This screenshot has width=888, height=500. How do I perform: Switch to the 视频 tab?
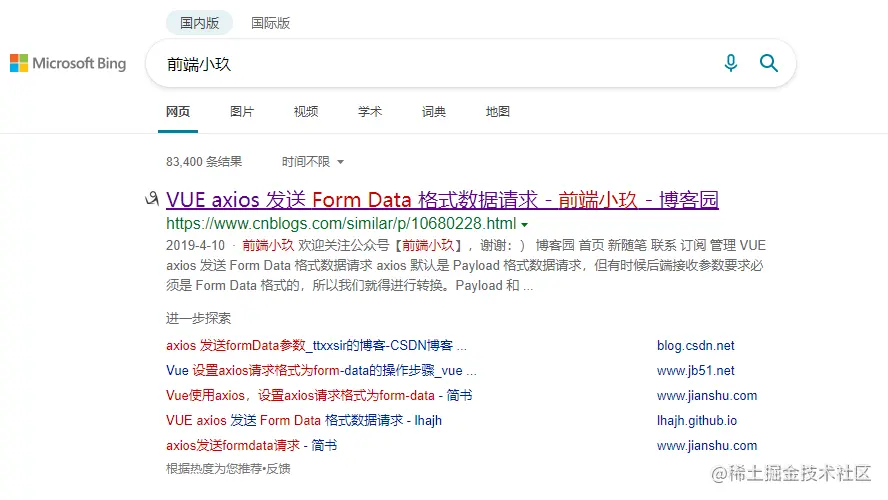(x=306, y=112)
